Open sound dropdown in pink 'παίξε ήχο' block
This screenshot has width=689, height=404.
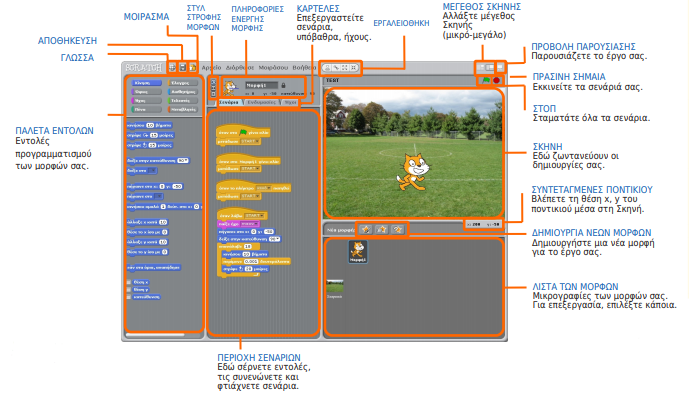[250, 224]
